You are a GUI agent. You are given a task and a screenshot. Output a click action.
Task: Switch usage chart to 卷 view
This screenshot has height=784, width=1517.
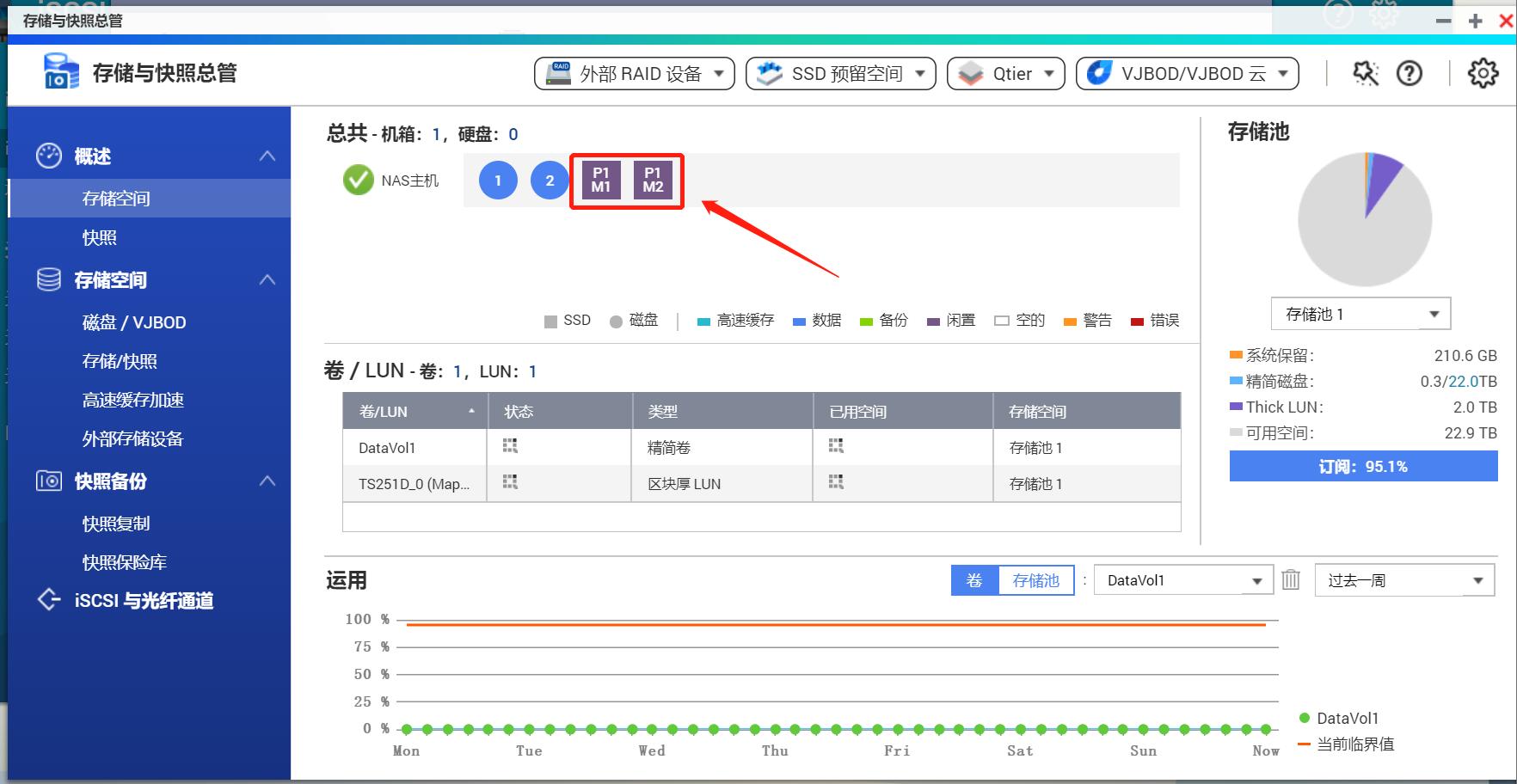point(974,580)
